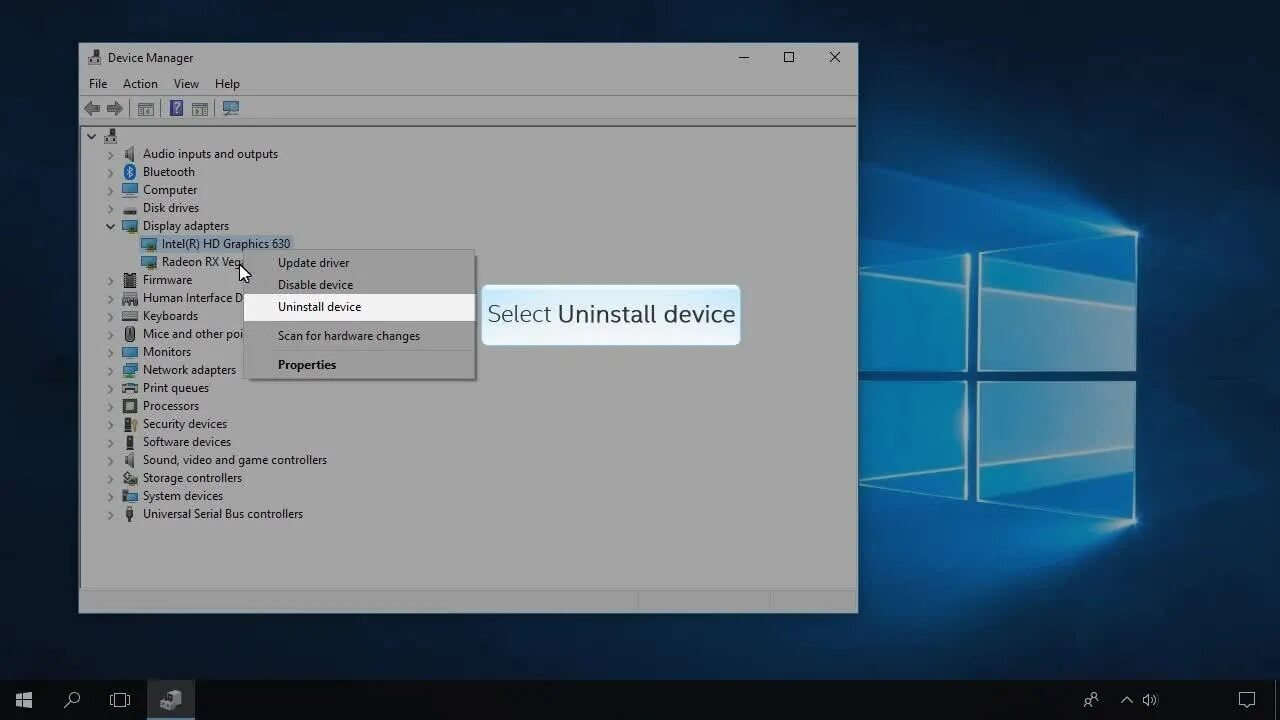Click the root computer node icon
1280x720 pixels.
(111, 136)
